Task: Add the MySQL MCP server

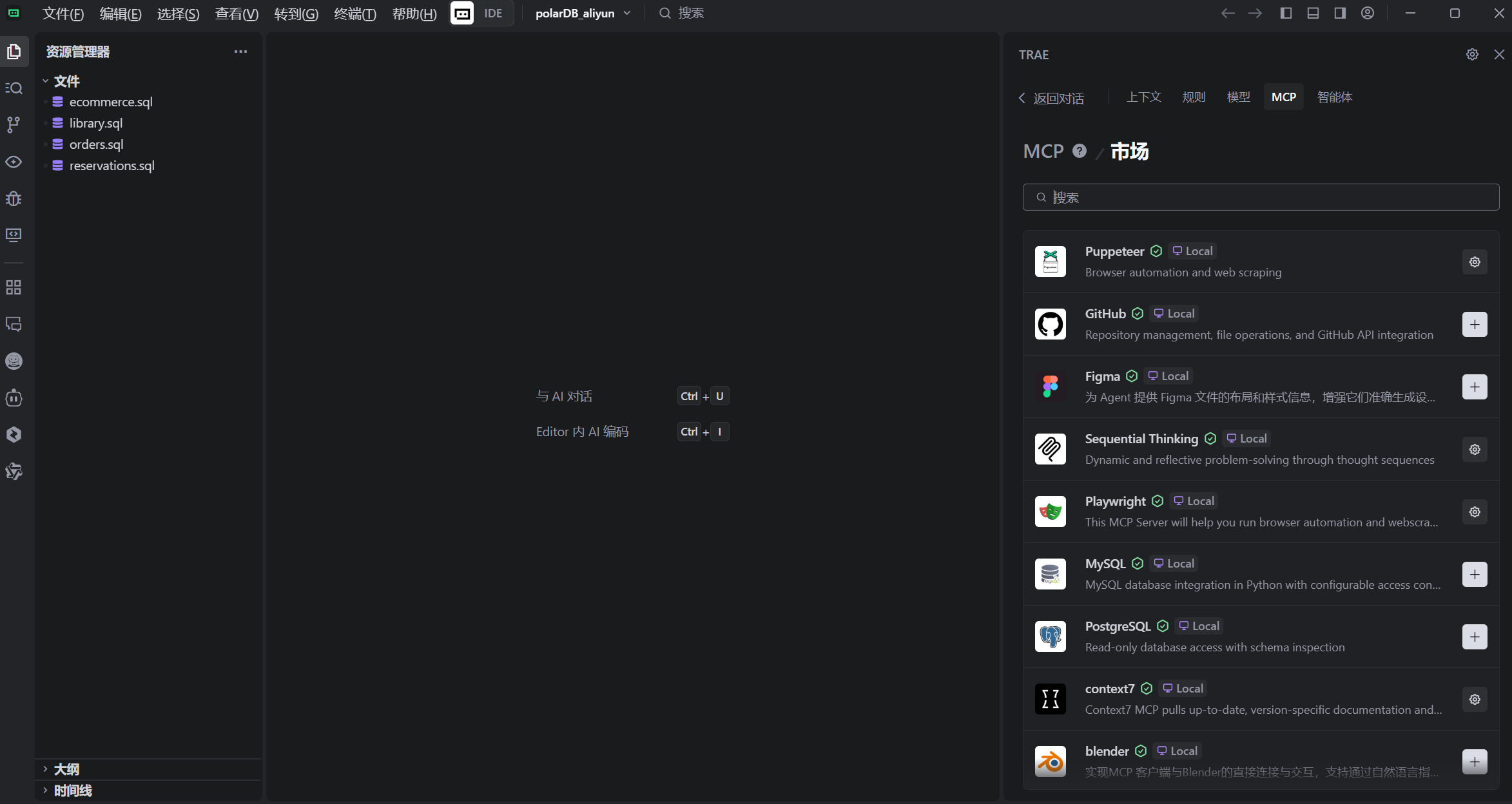Action: 1475,575
